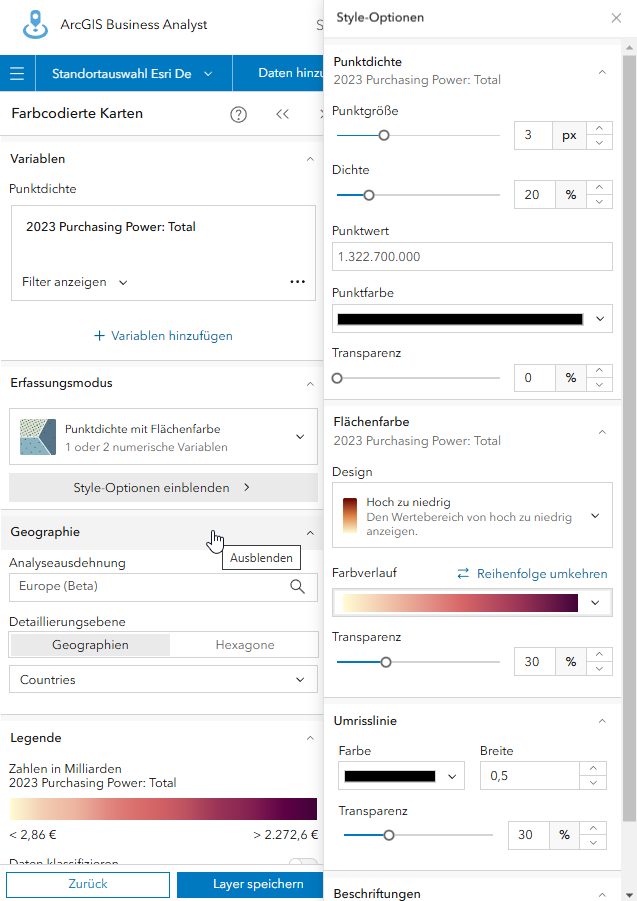Open the Countries level dropdown
Viewport: 637px width, 901px height.
(163, 679)
